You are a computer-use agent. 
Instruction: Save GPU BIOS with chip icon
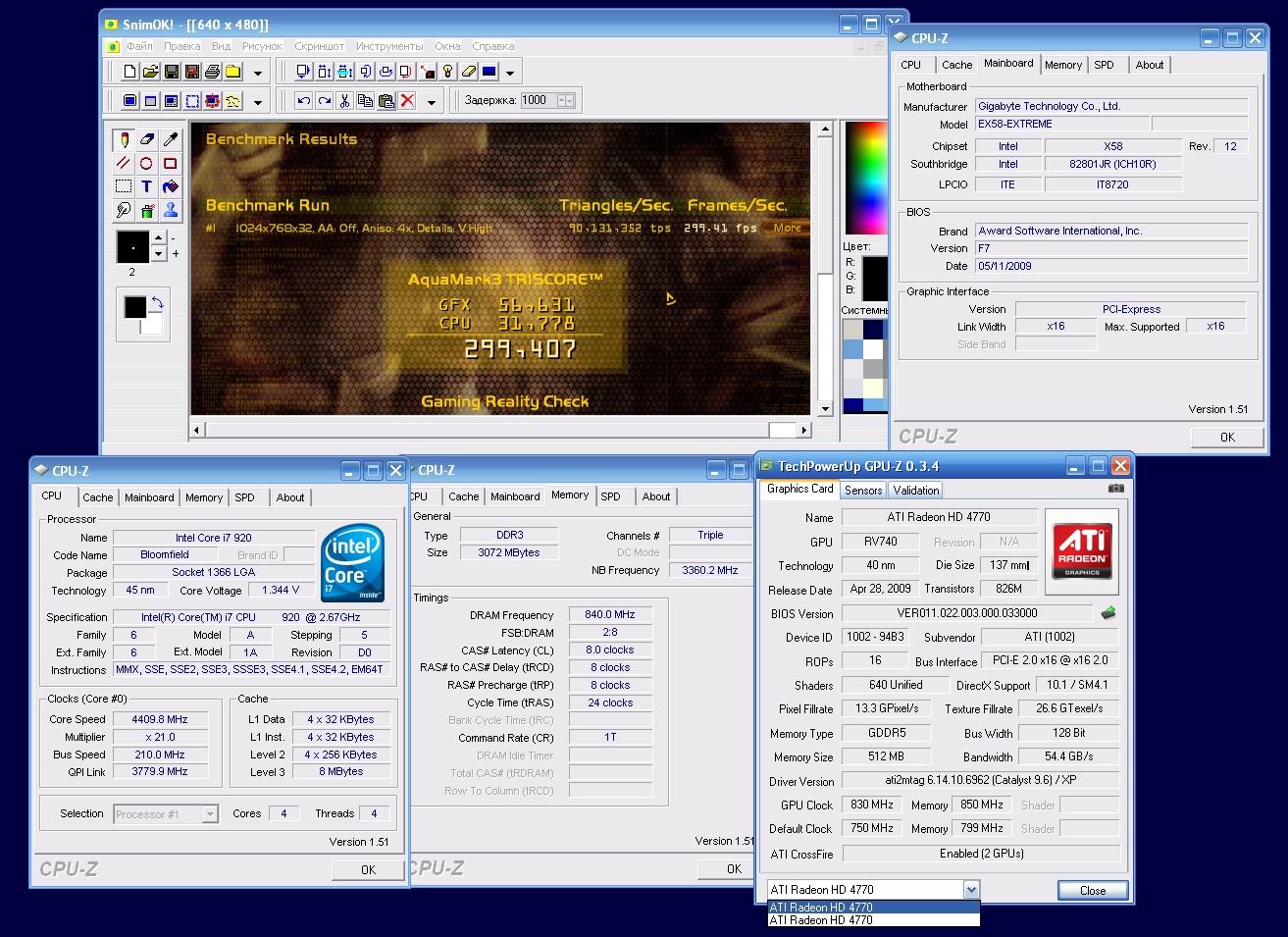click(x=1108, y=613)
